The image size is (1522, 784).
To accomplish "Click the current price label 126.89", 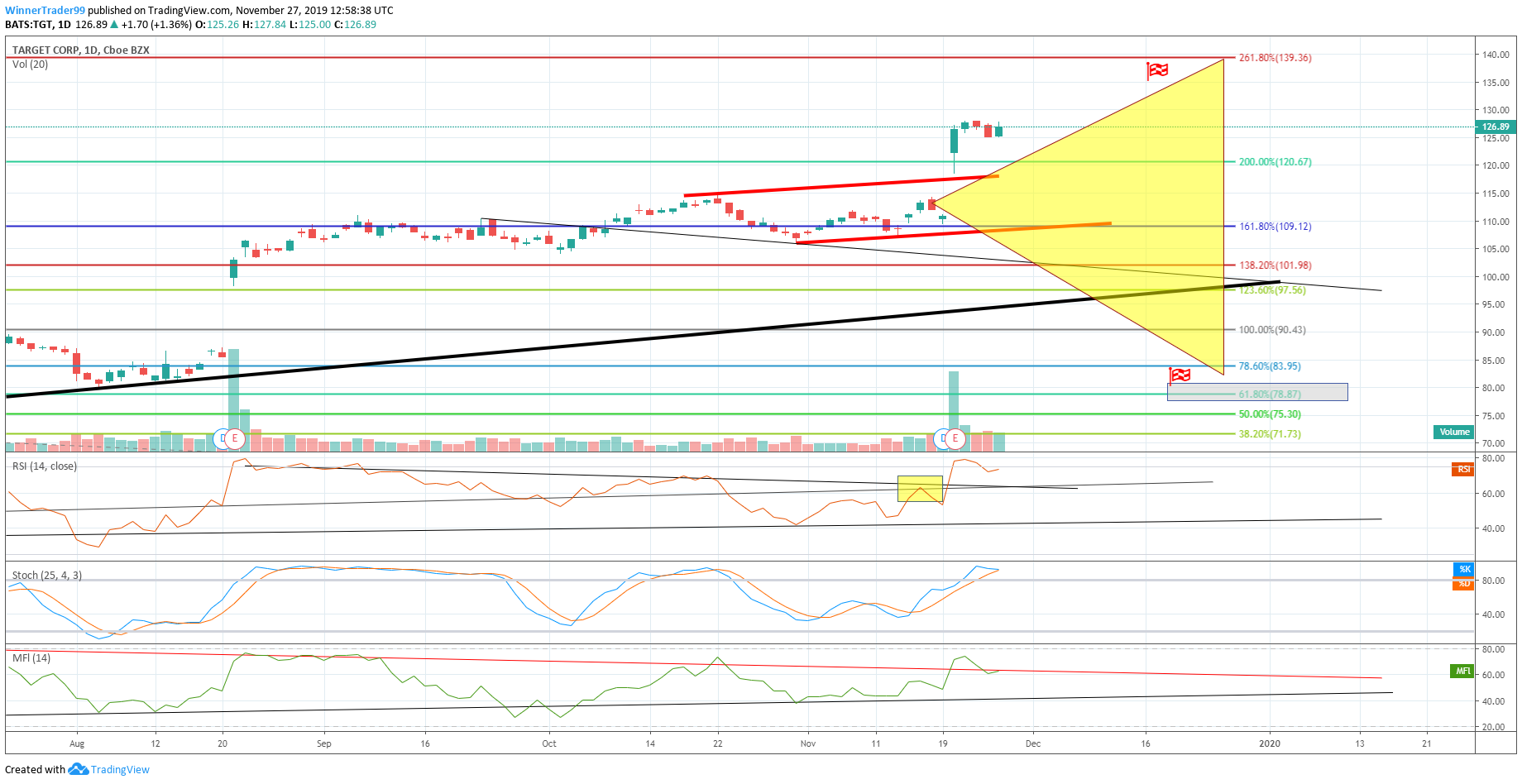I will [1495, 127].
